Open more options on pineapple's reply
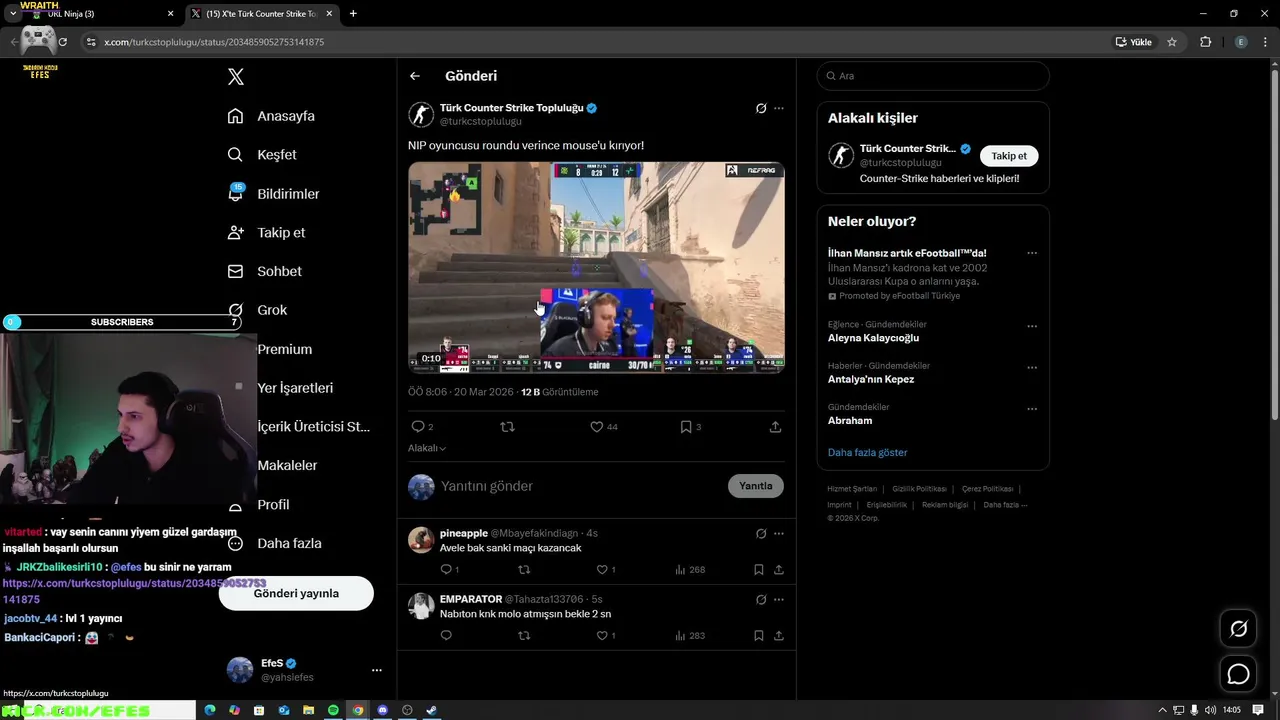This screenshot has height=720, width=1280. [779, 534]
